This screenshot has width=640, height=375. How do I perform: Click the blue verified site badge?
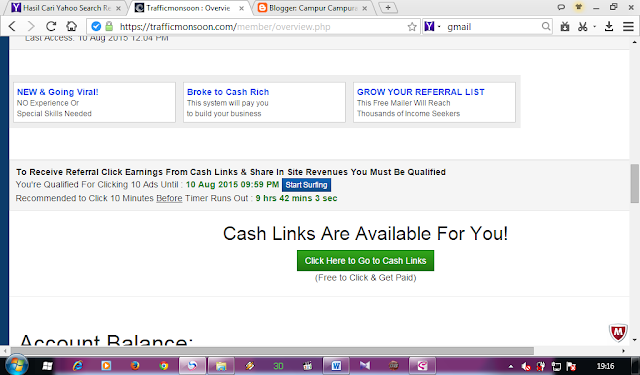tap(96, 27)
